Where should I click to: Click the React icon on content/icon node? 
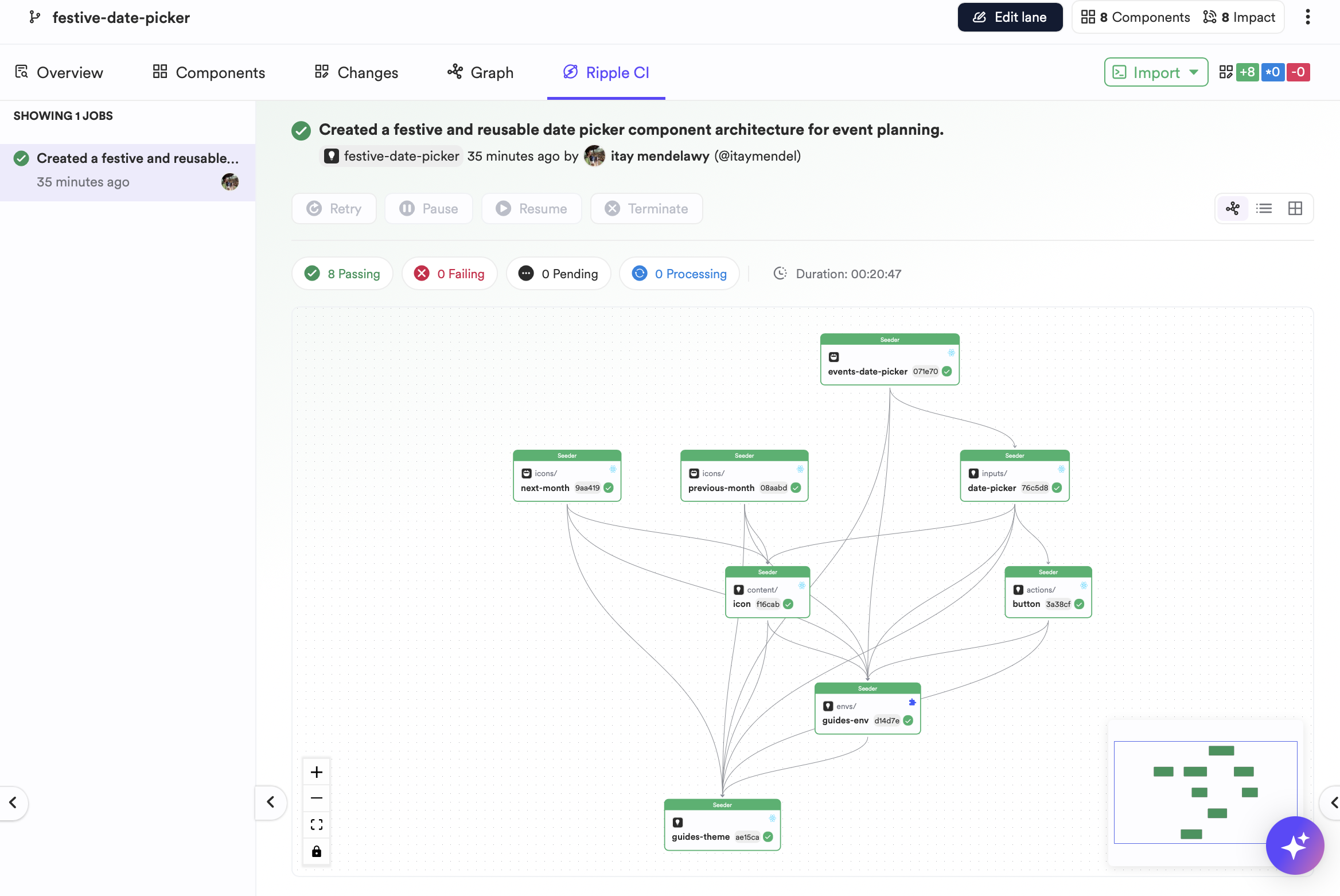click(x=802, y=586)
